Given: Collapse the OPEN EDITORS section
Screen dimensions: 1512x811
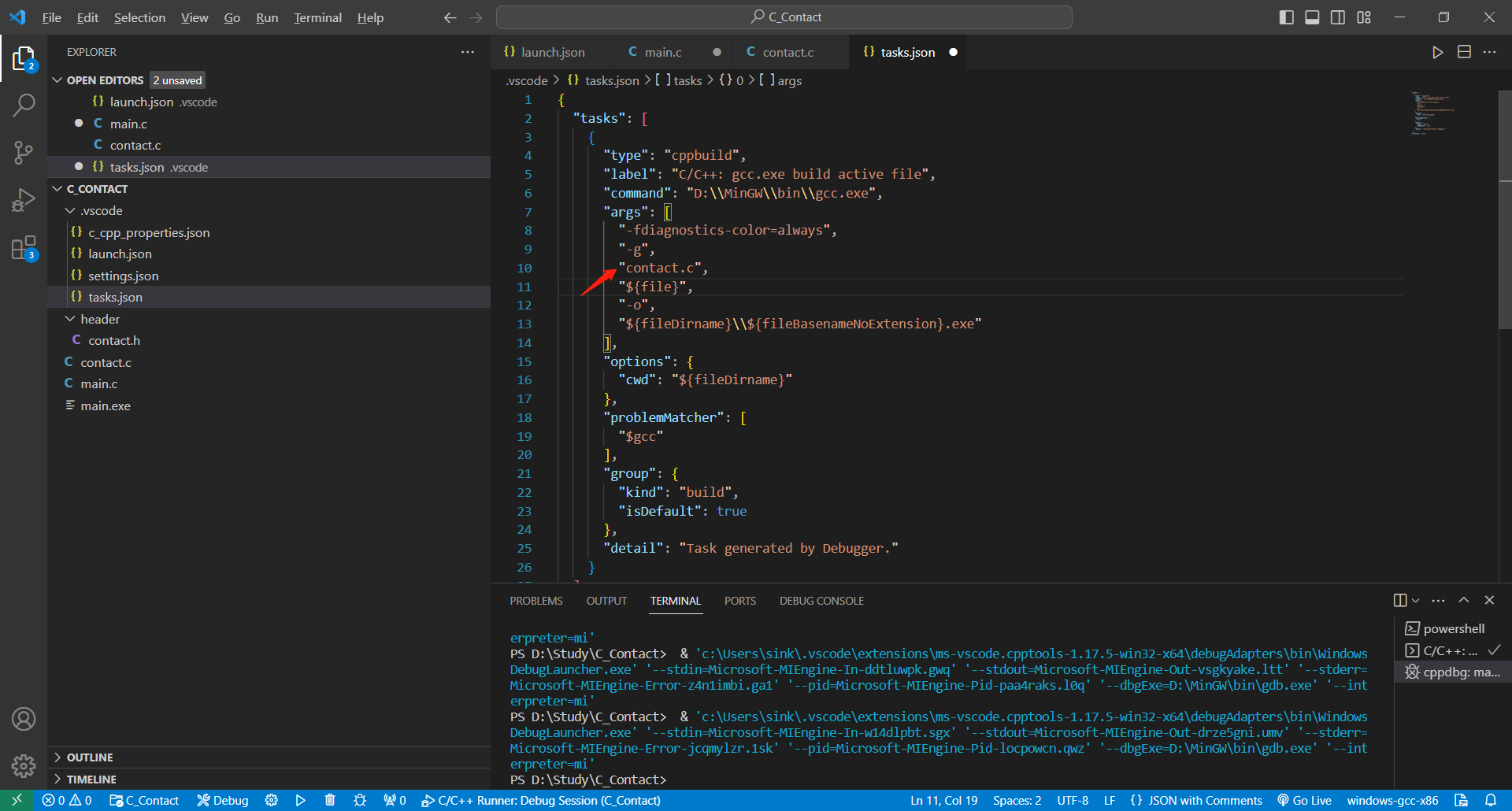Looking at the screenshot, I should point(57,80).
